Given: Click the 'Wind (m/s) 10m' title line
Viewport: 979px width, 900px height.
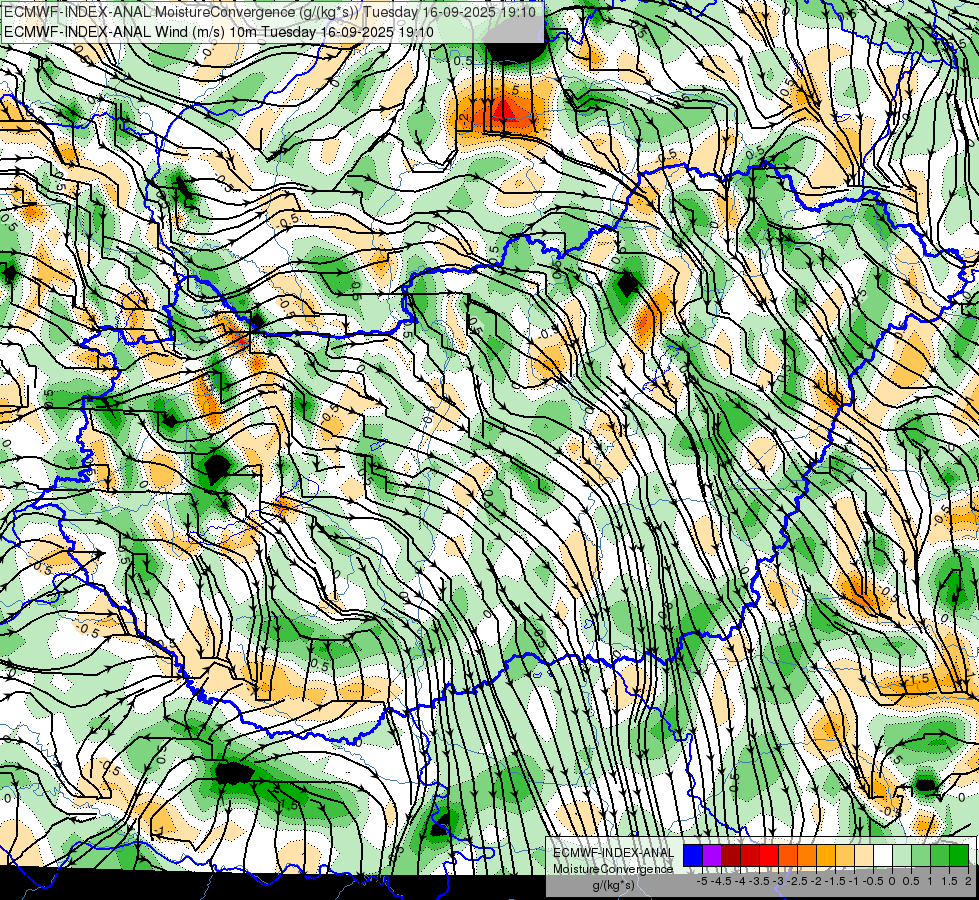Looking at the screenshot, I should [219, 31].
